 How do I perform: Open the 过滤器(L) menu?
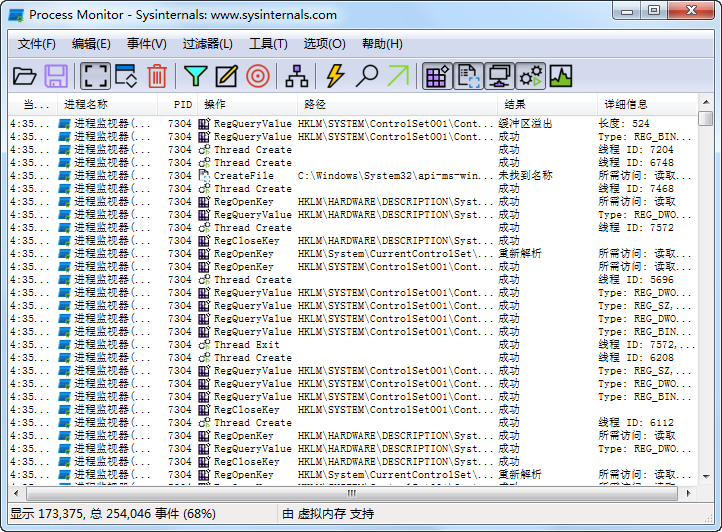(208, 44)
